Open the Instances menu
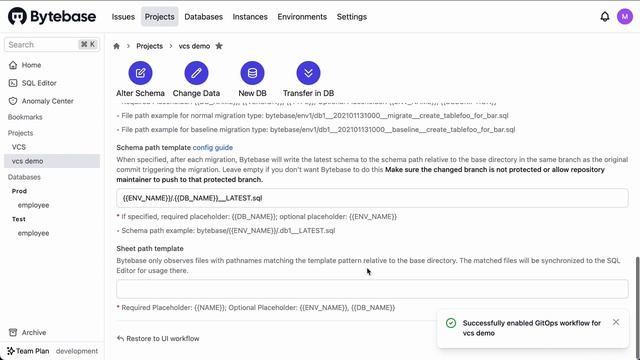The height and width of the screenshot is (360, 640). point(250,17)
